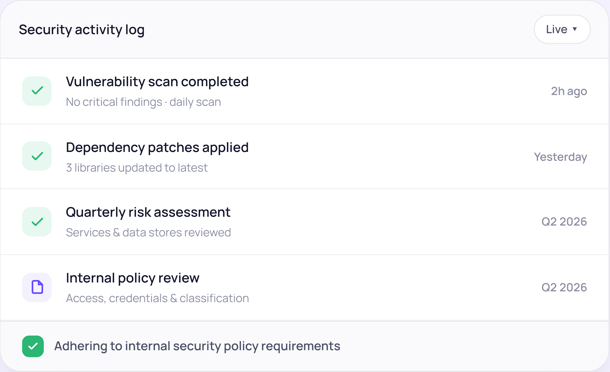
Task: Click the green check icon for Vulnerability scan
Action: click(37, 91)
